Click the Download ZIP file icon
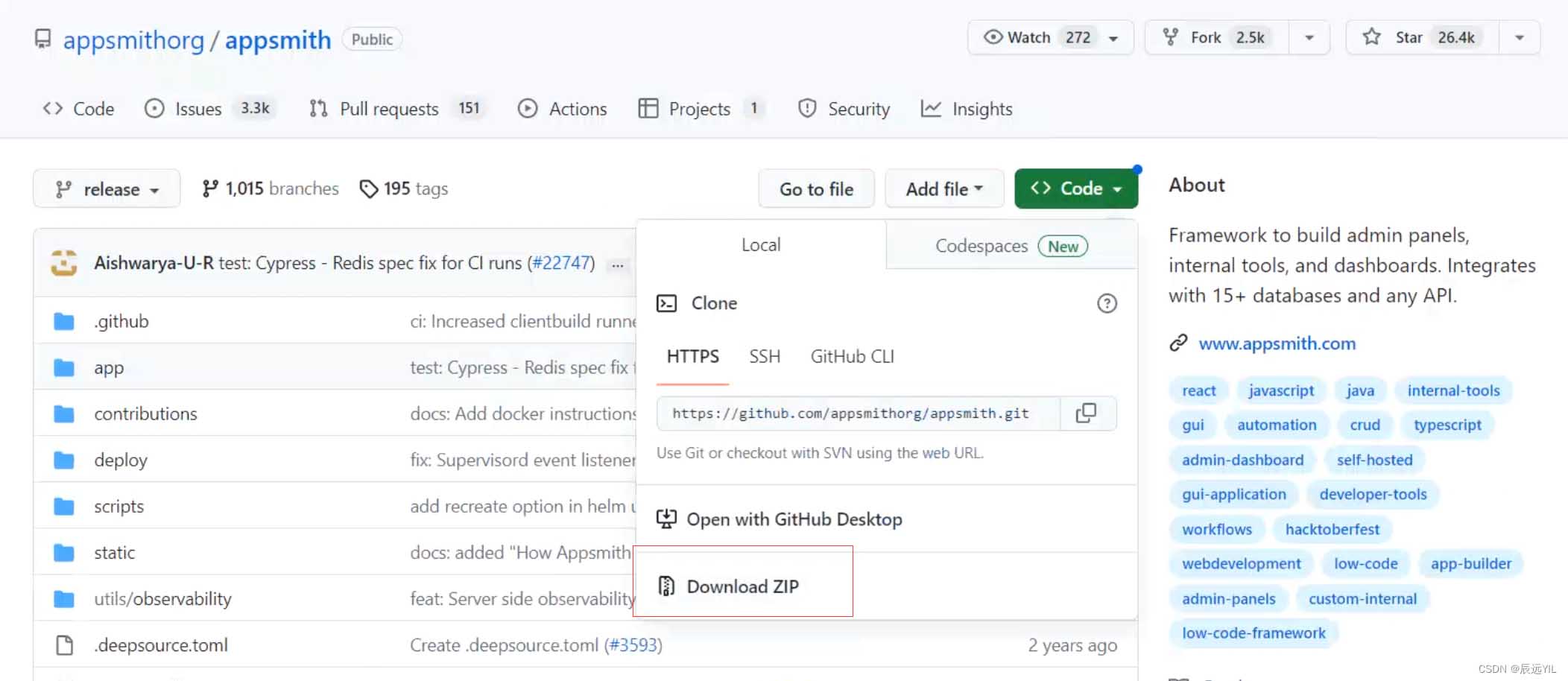 pos(666,586)
